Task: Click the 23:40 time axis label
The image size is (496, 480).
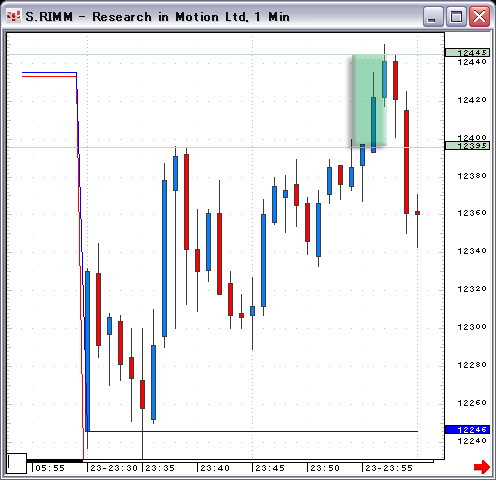Action: (x=215, y=468)
